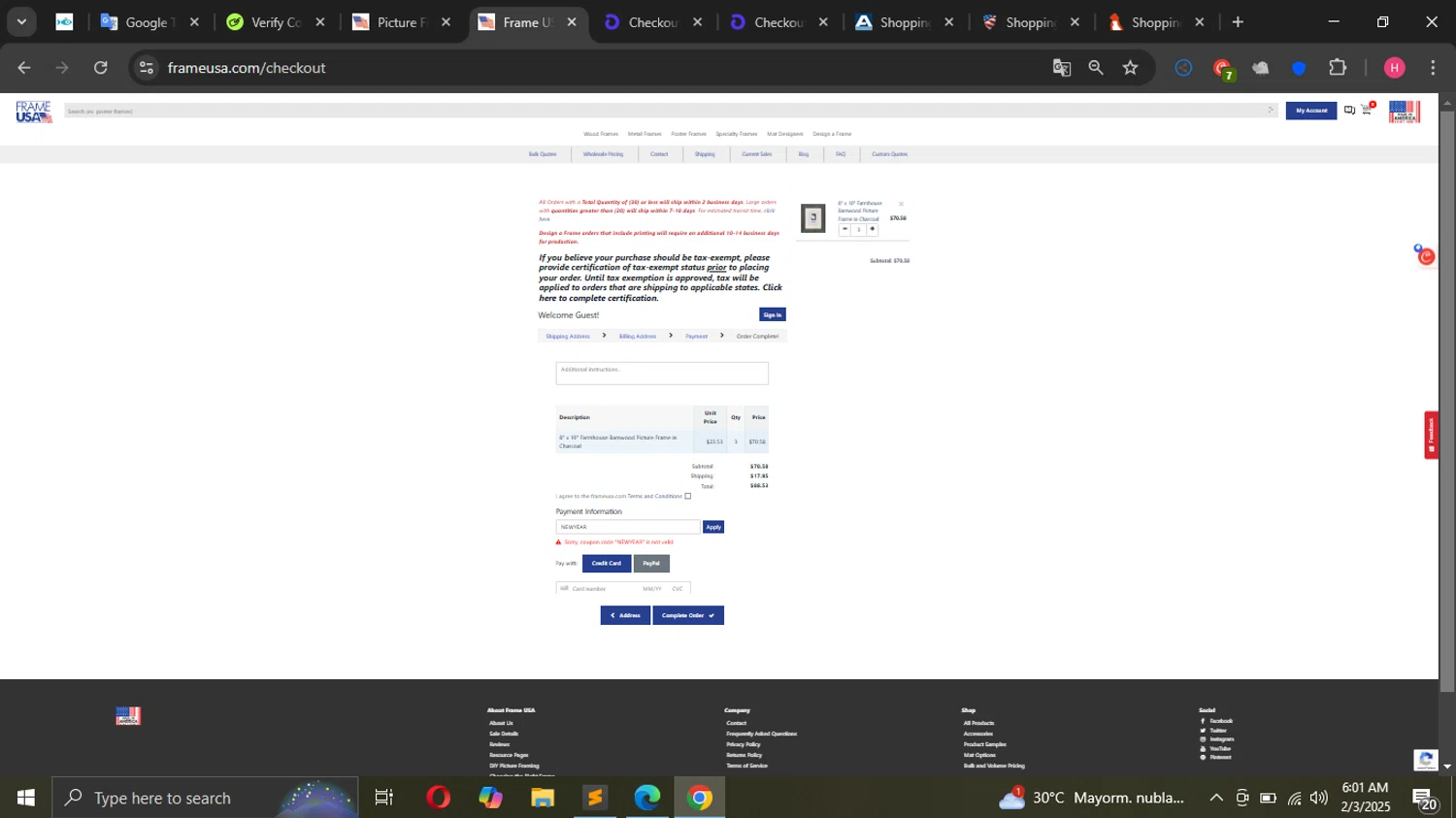Click the browser reload button
Image resolution: width=1456 pixels, height=818 pixels.
pos(101,68)
